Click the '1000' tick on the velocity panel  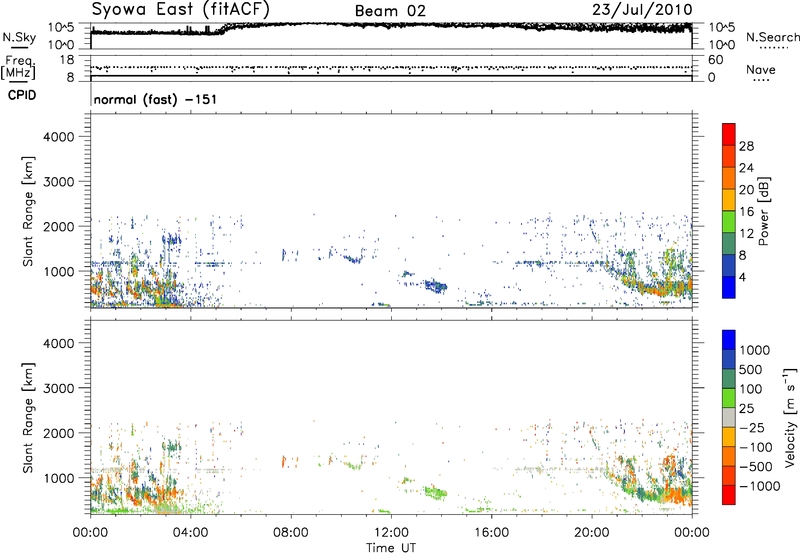[59, 478]
